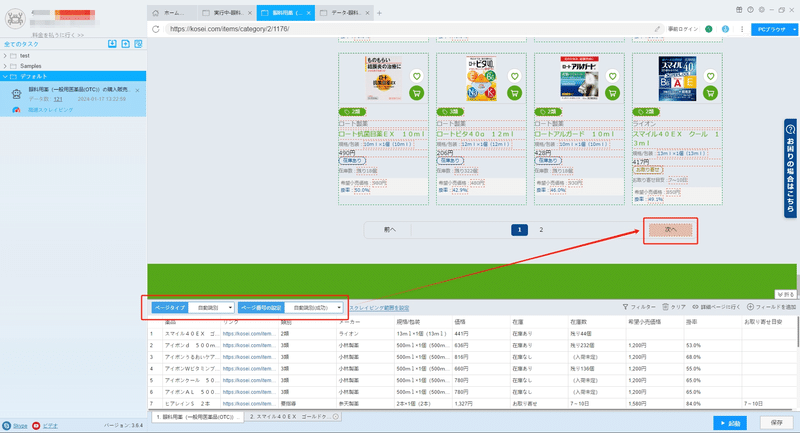
Task: Click the 次へ next page button
Action: [670, 230]
